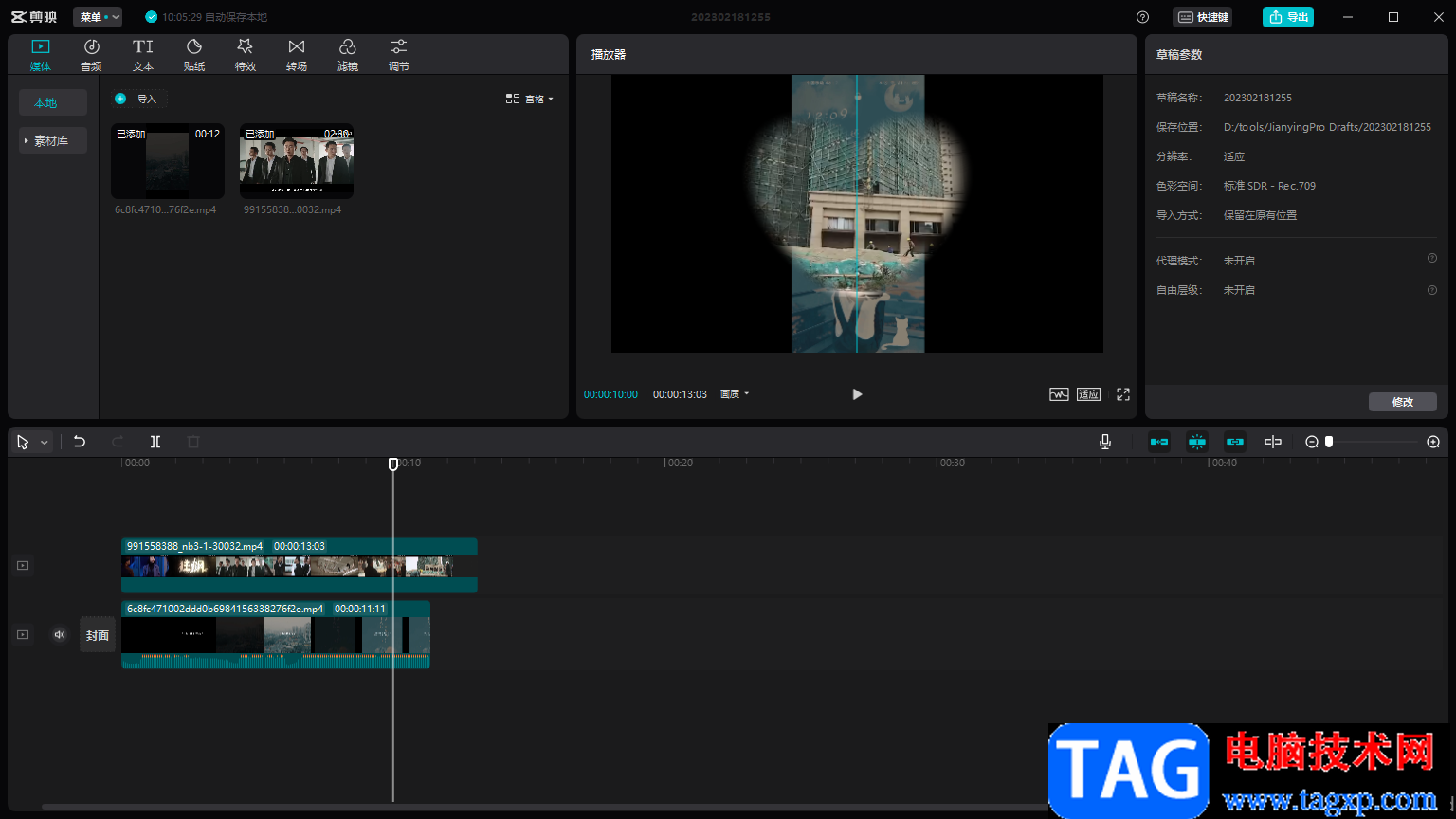Click the 剪映 app logo
Image resolution: width=1456 pixels, height=819 pixels.
tap(34, 17)
